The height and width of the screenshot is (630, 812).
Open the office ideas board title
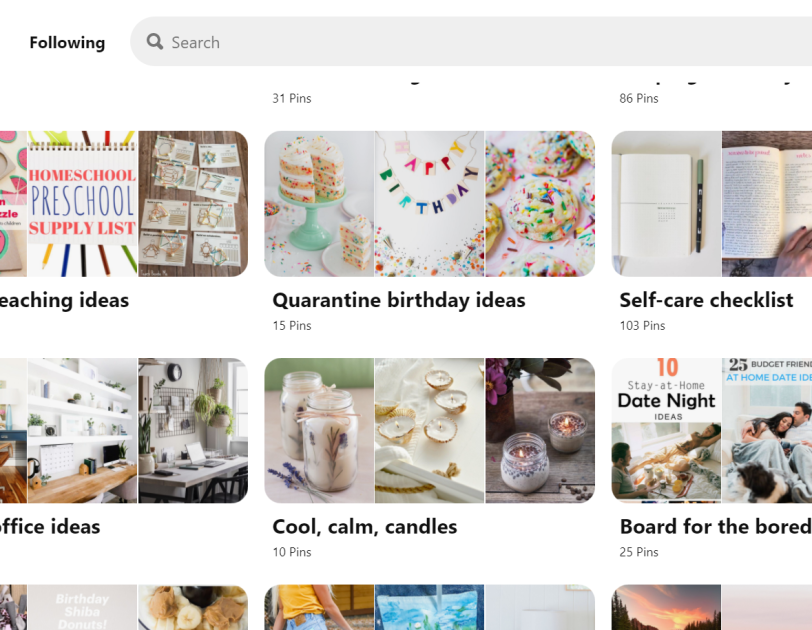pos(50,527)
